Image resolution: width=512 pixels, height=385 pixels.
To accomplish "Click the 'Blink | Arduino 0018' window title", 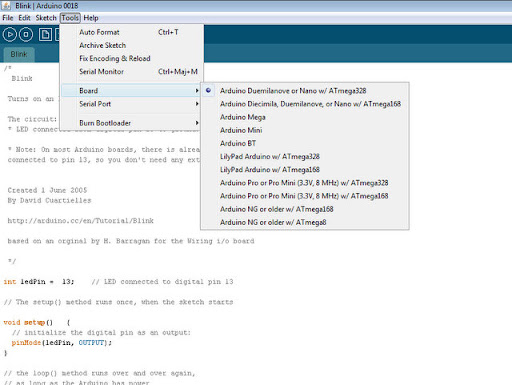I will point(47,6).
